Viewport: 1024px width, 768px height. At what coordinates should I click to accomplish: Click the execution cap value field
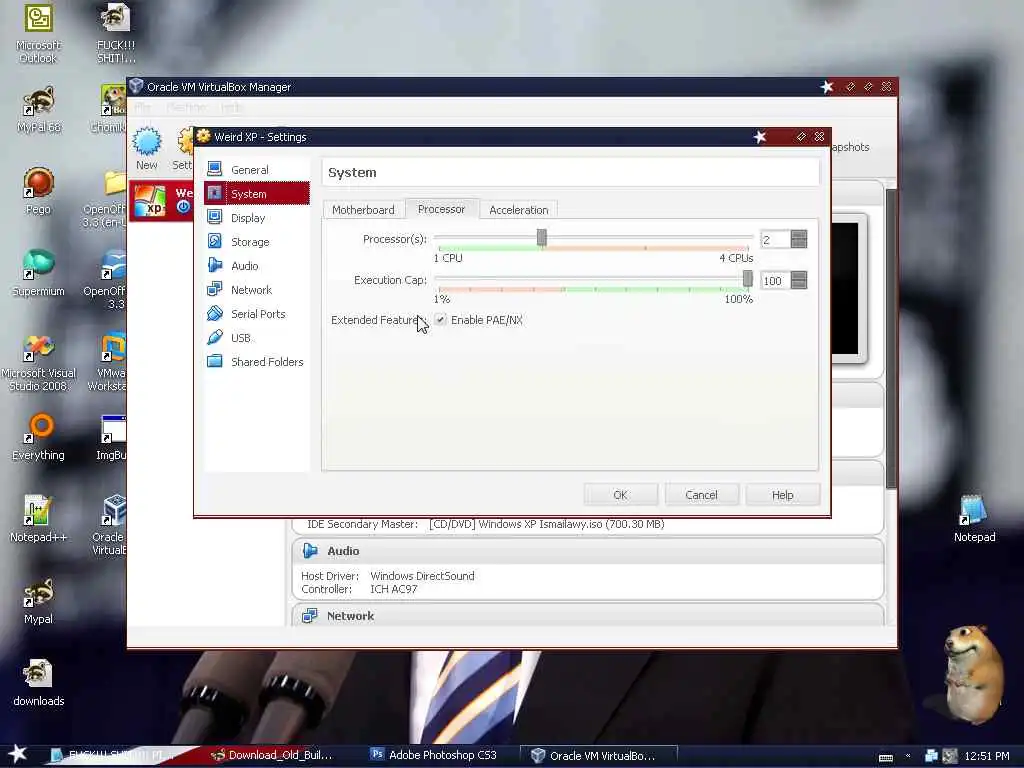point(775,281)
